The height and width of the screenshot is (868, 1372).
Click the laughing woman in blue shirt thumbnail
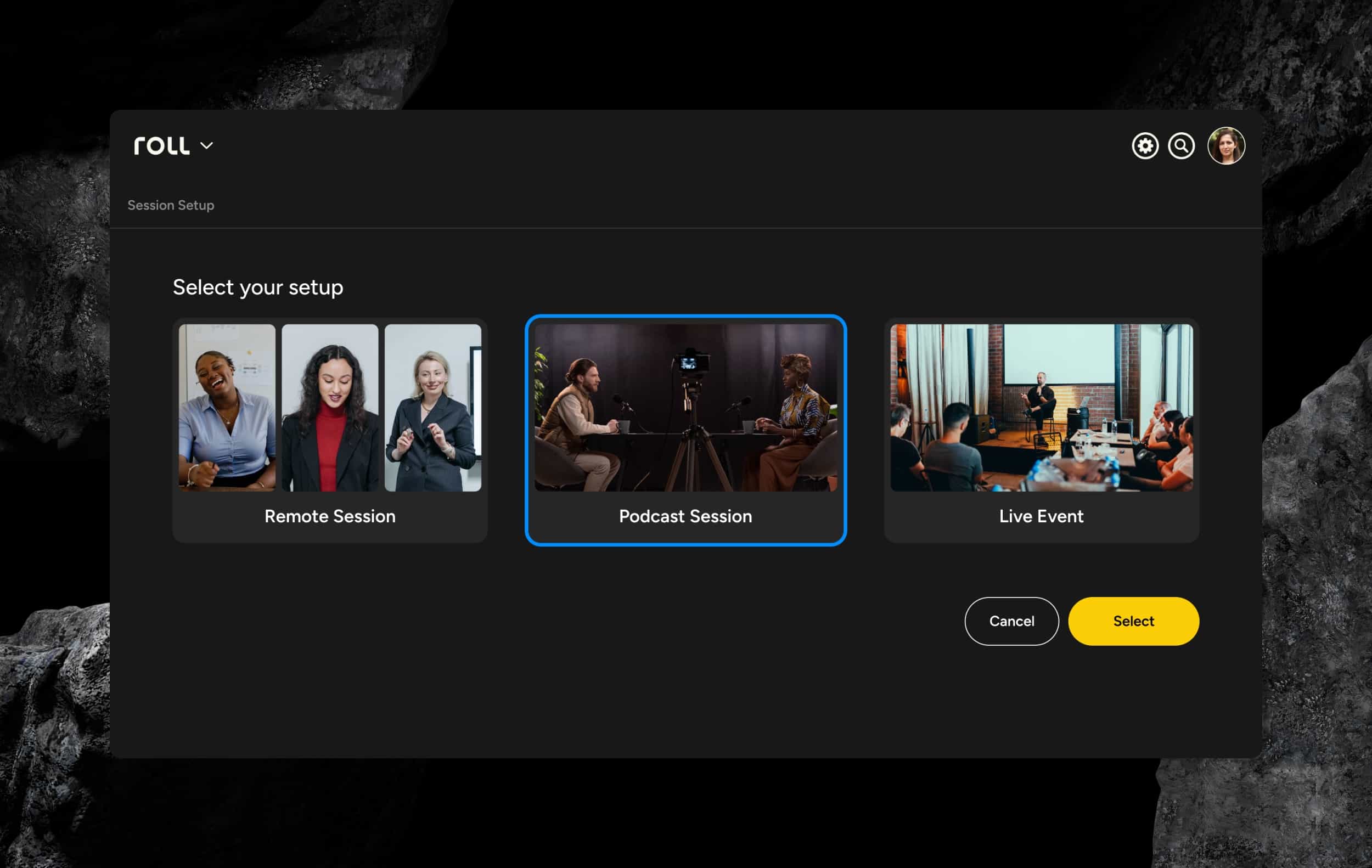click(x=227, y=407)
